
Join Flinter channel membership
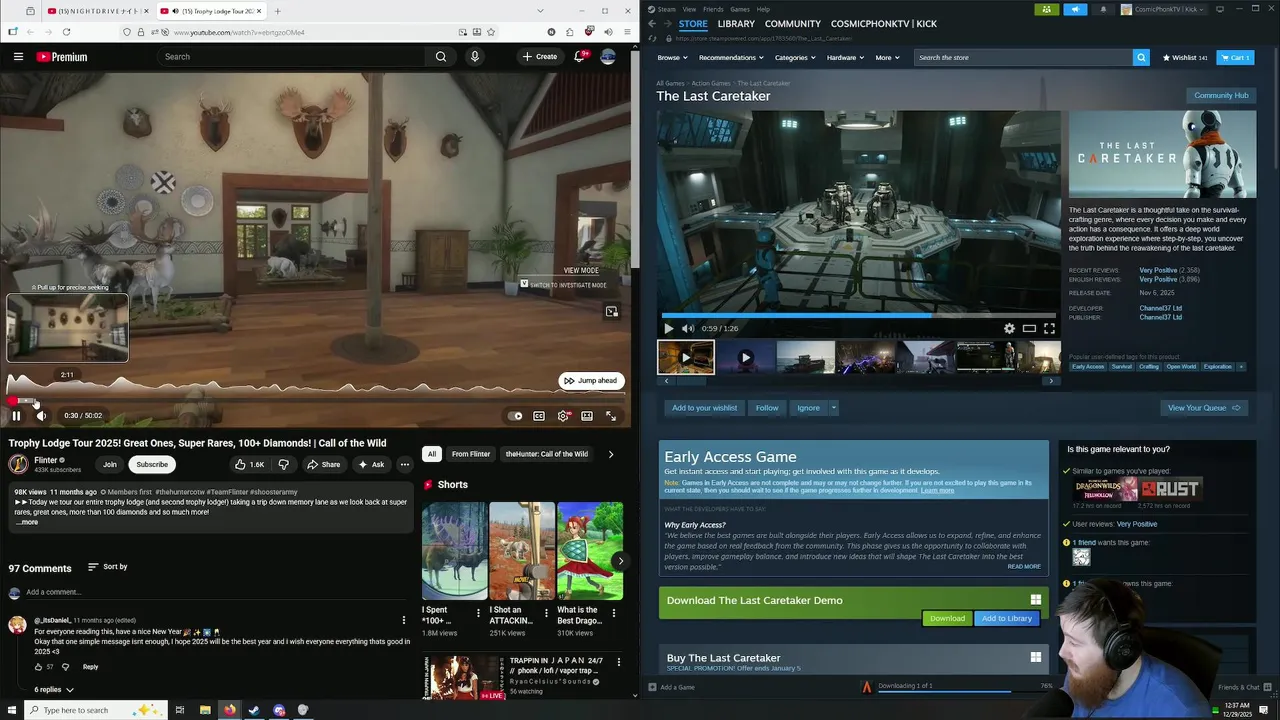point(110,464)
